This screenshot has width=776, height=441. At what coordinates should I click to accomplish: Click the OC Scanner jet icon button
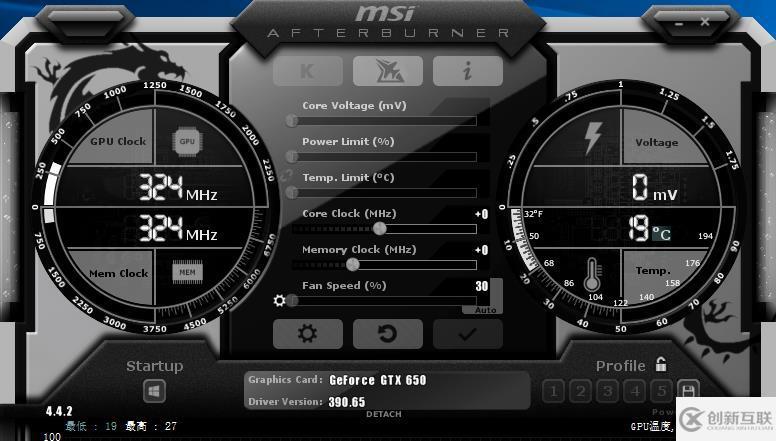coord(388,71)
